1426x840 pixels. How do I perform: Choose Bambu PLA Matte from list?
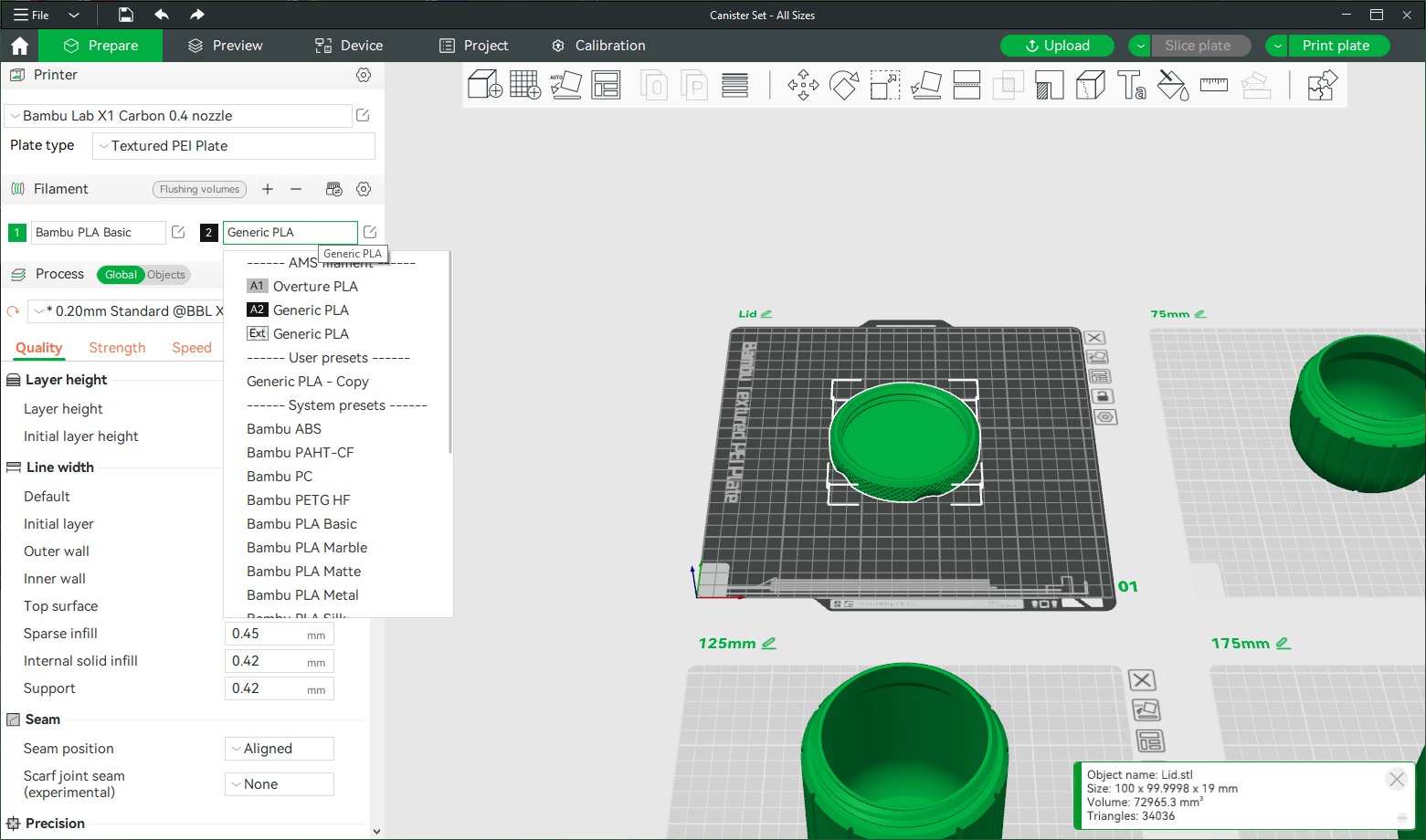click(303, 572)
